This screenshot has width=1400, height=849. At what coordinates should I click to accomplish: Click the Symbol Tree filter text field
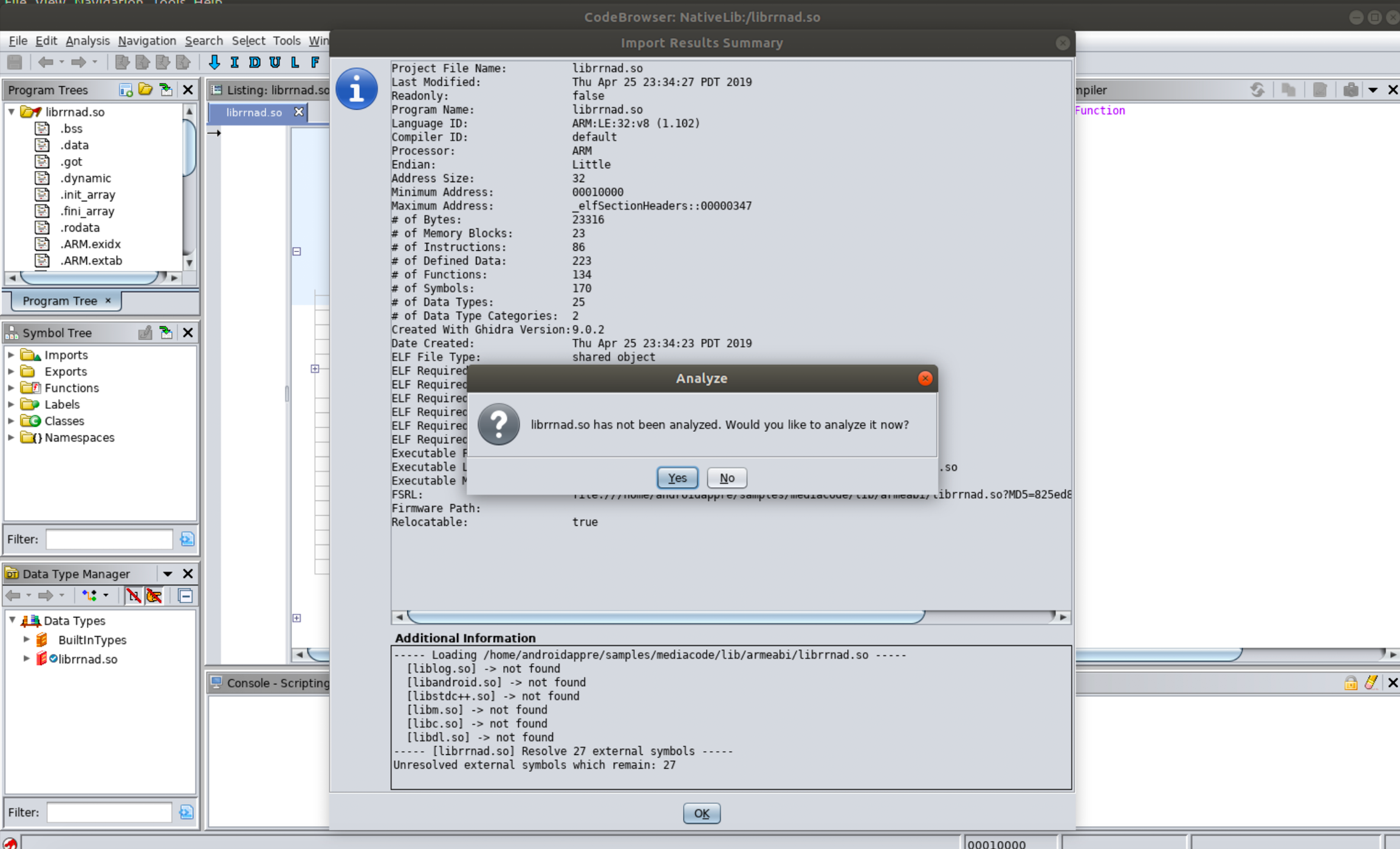[109, 539]
